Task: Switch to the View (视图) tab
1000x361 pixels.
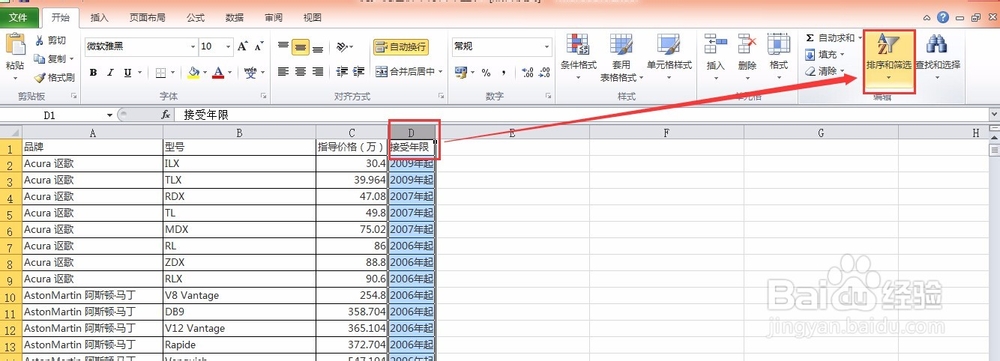Action: (312, 18)
